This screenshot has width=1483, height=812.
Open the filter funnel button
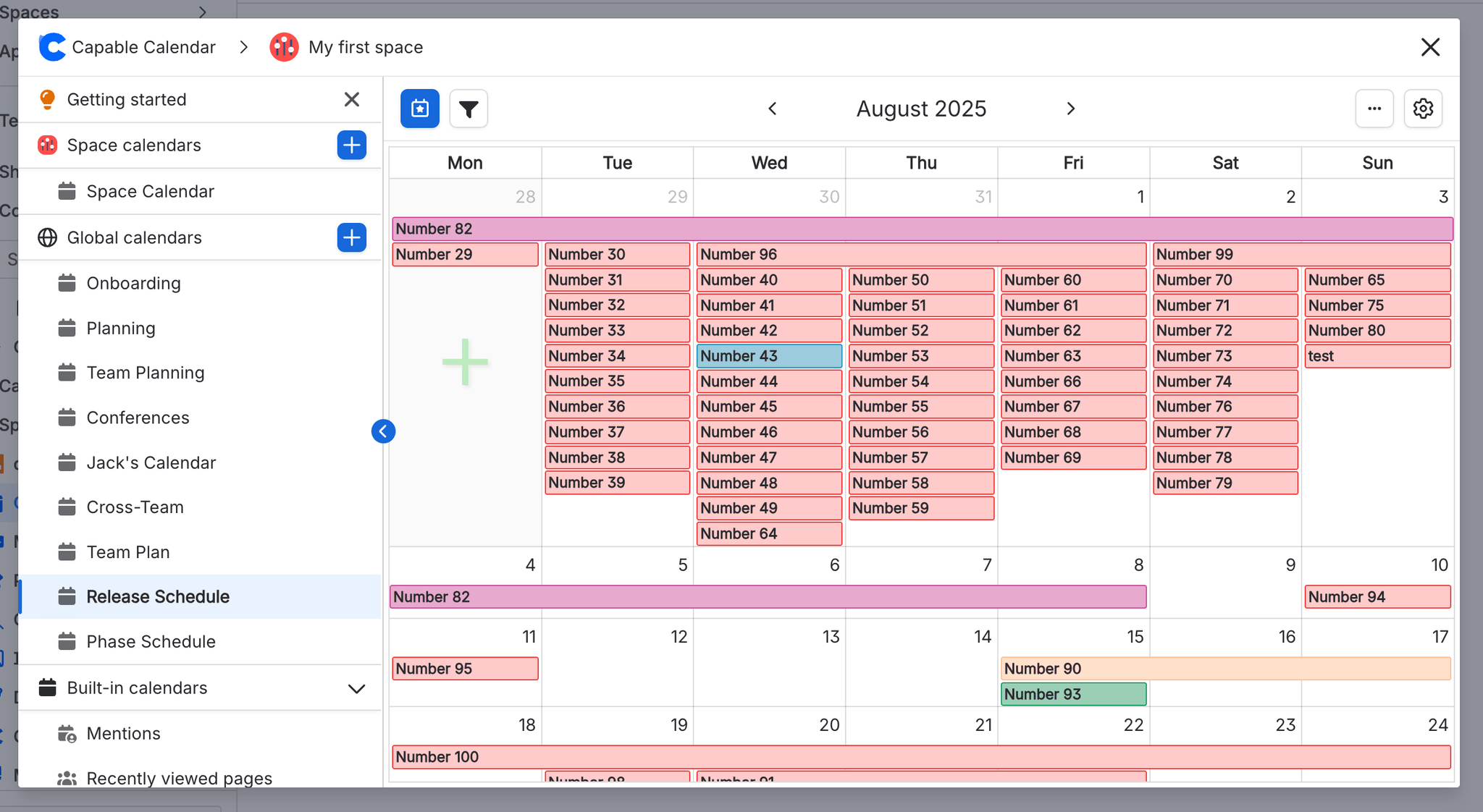pos(469,109)
